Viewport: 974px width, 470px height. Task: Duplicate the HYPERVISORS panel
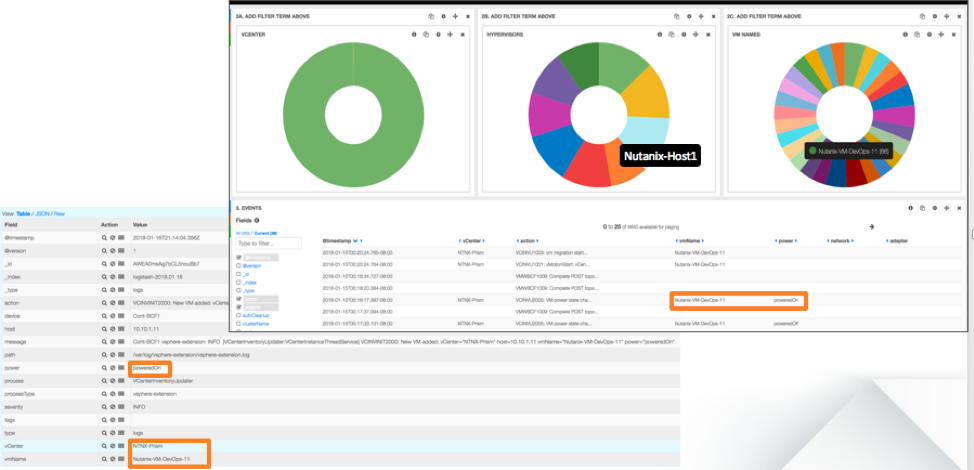pyautogui.click(x=671, y=35)
